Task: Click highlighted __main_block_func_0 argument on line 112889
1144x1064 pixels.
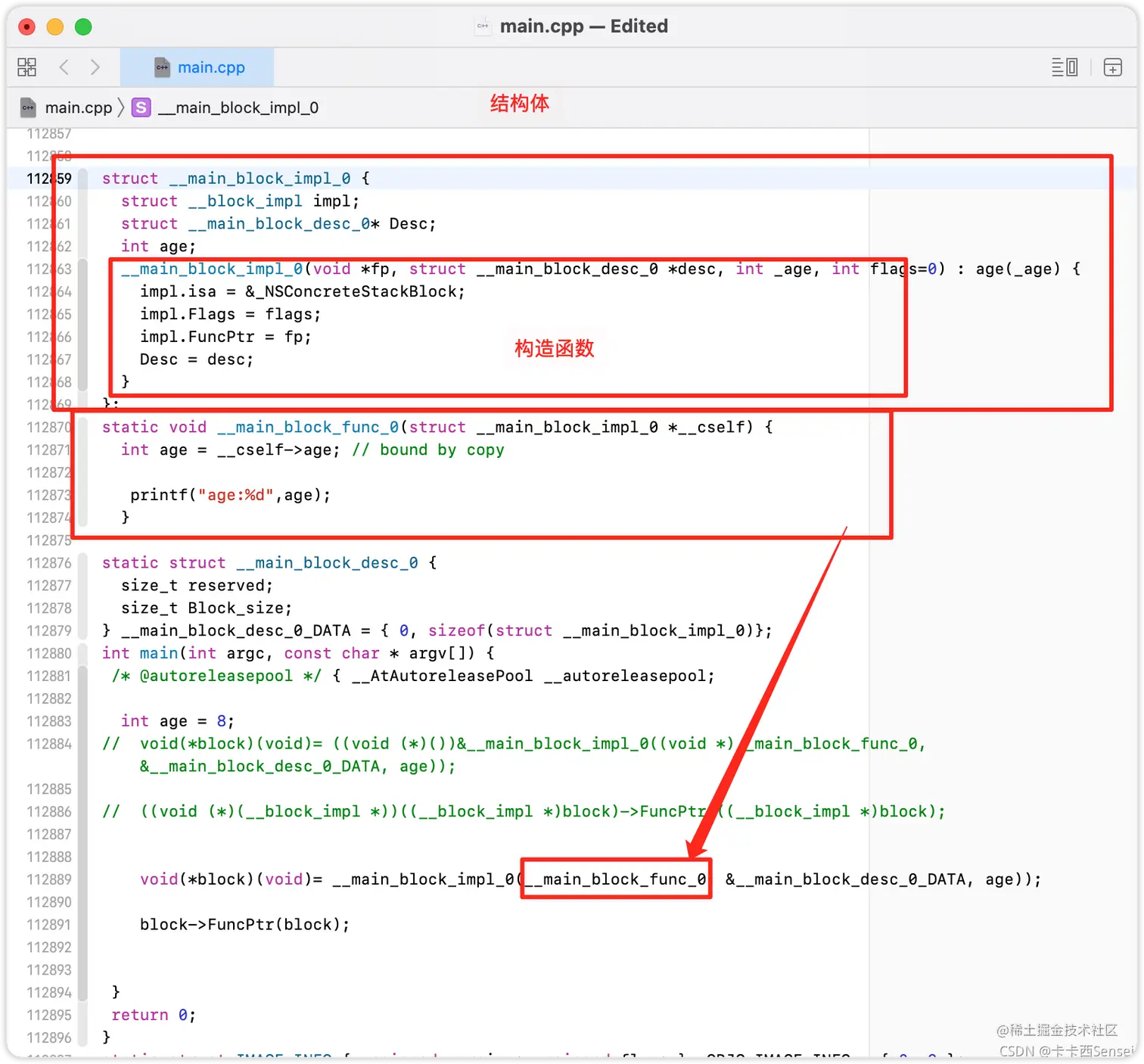Action: tap(616, 879)
